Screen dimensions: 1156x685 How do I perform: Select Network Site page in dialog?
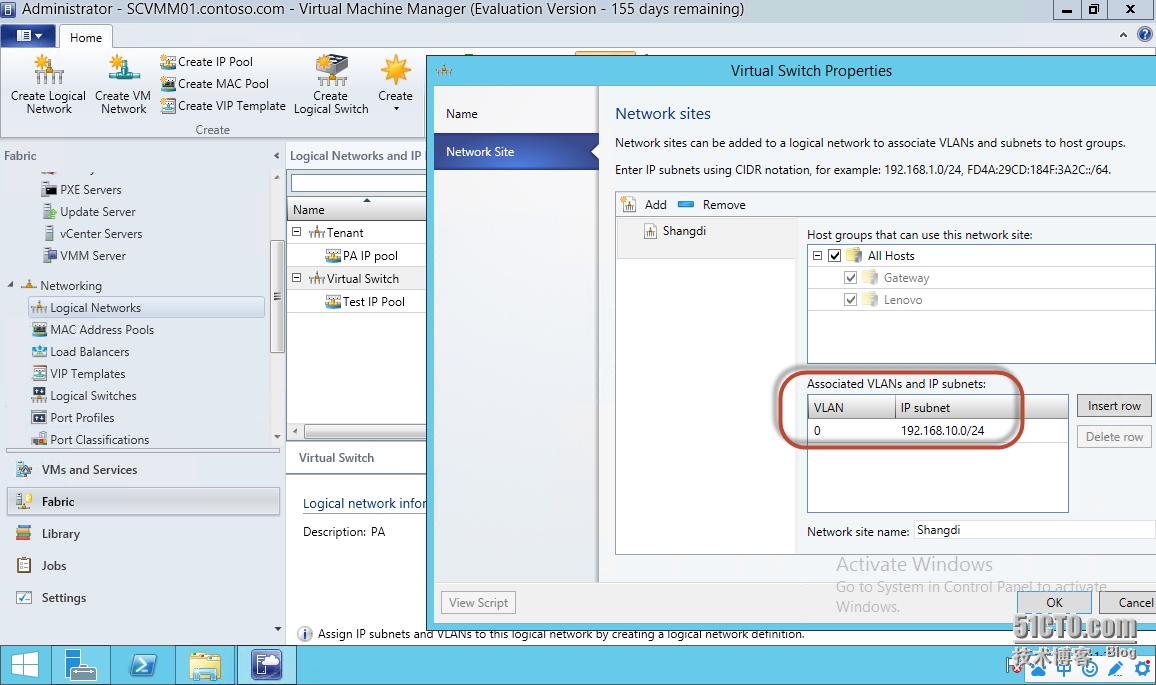coord(516,151)
